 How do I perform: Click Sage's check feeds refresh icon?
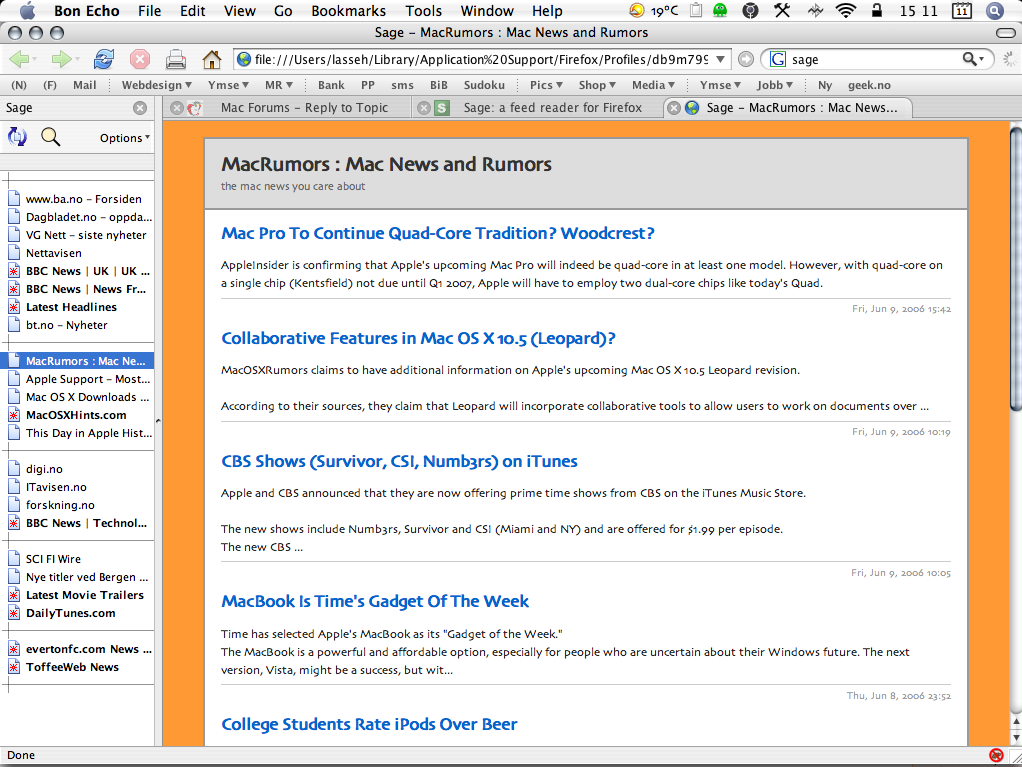pyautogui.click(x=17, y=137)
